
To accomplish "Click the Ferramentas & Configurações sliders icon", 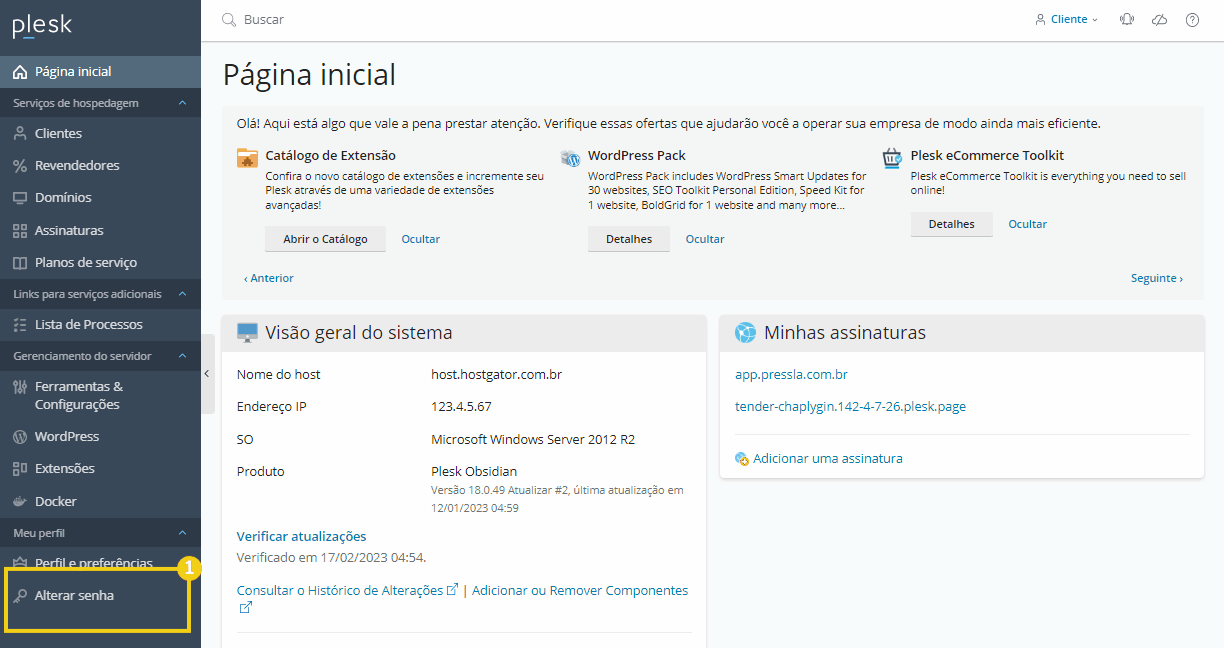I will 20,387.
